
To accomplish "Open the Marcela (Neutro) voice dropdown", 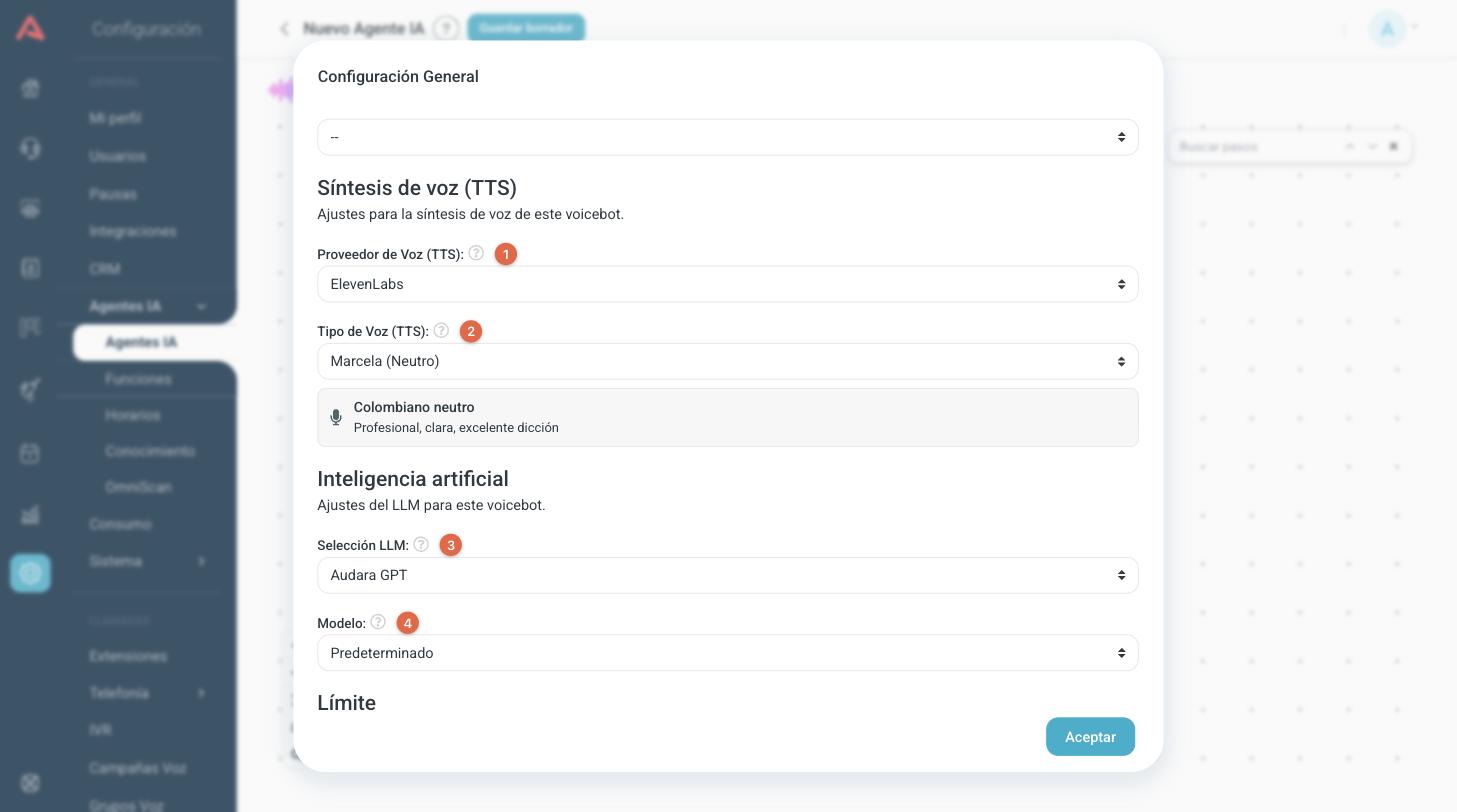I will (x=728, y=361).
